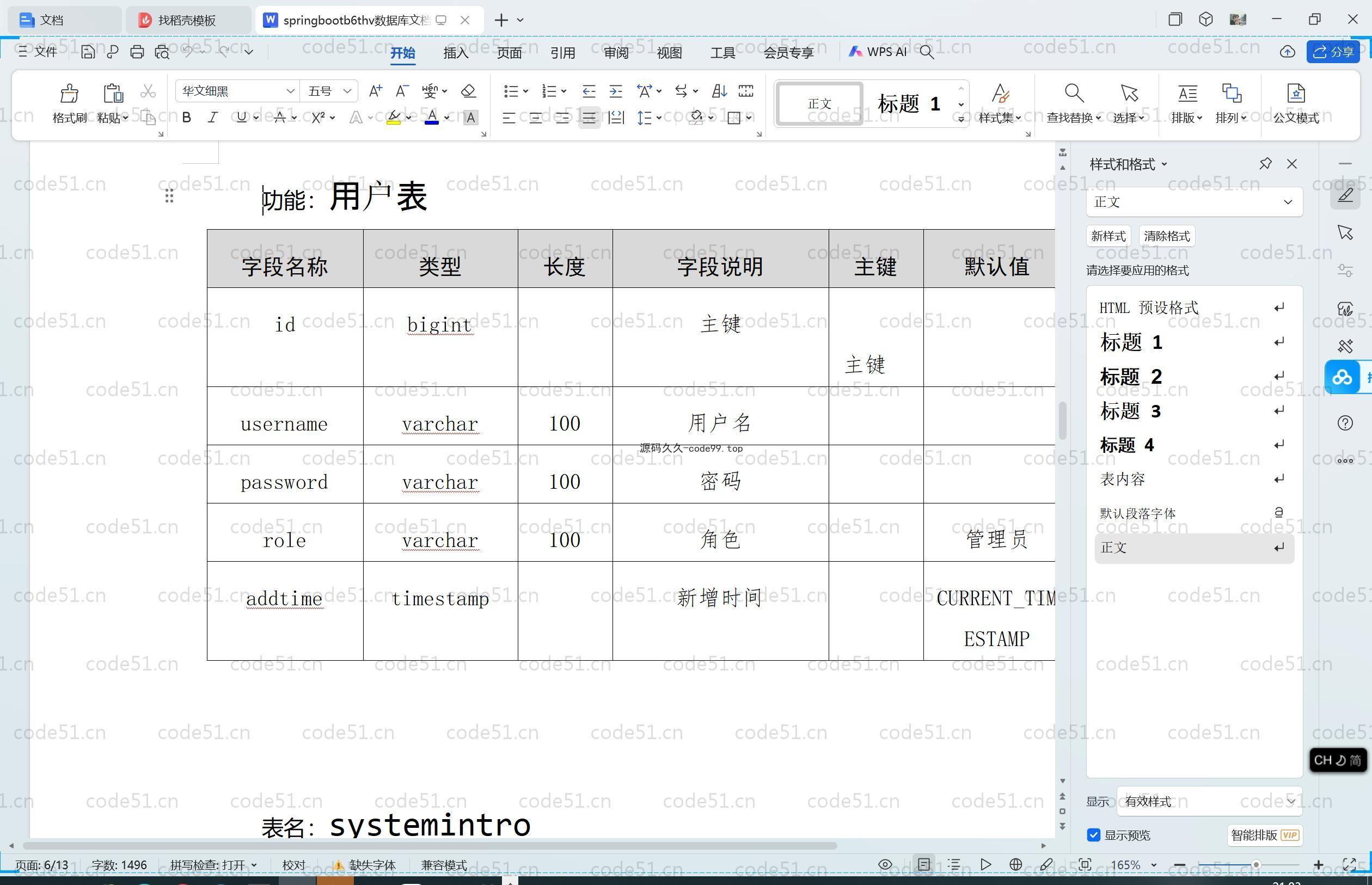Screen dimensions: 1372x885
Task: Open the 正文 style combo box in side panel
Action: (1194, 202)
